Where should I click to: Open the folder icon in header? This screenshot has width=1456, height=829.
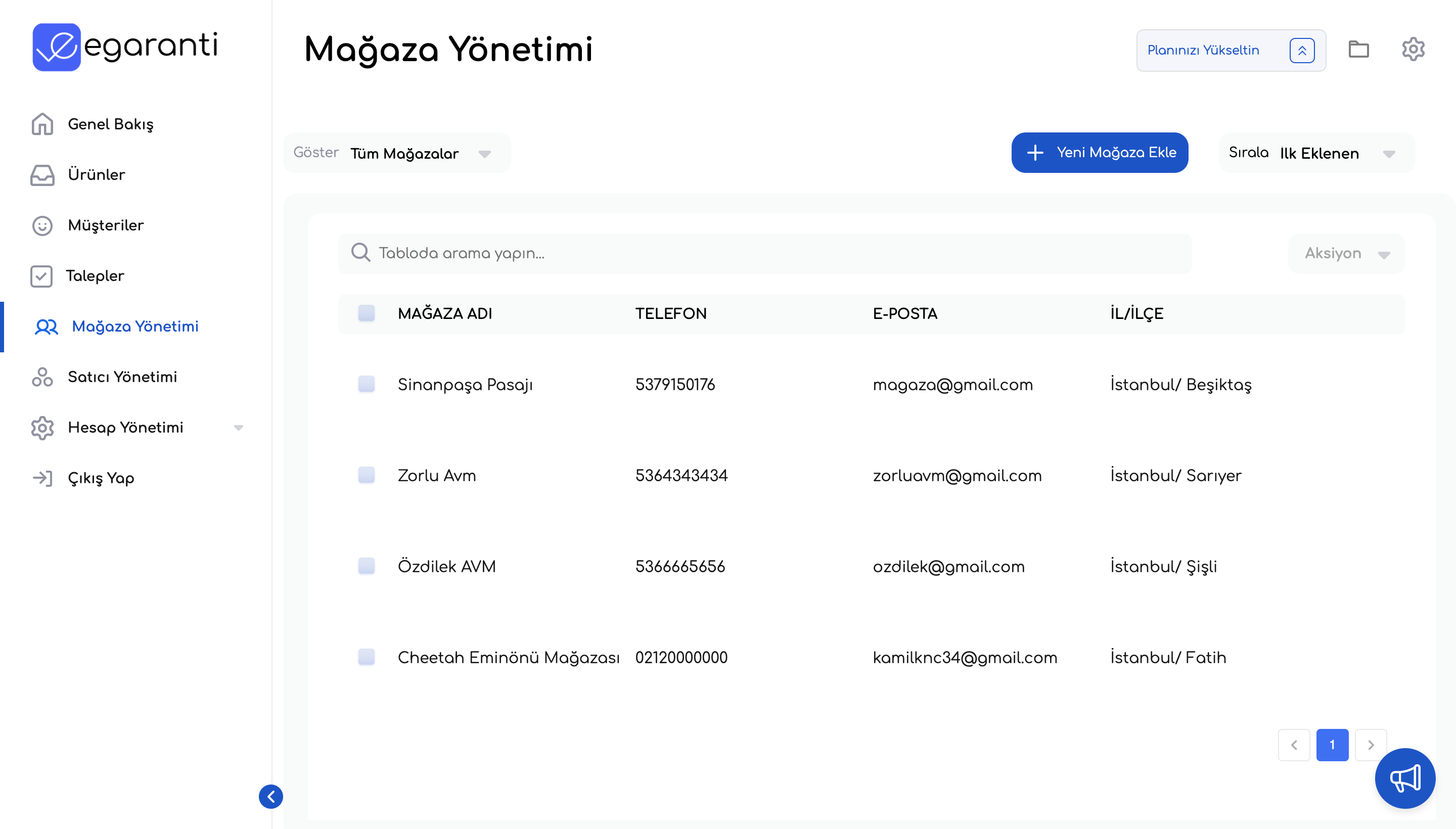point(1358,50)
